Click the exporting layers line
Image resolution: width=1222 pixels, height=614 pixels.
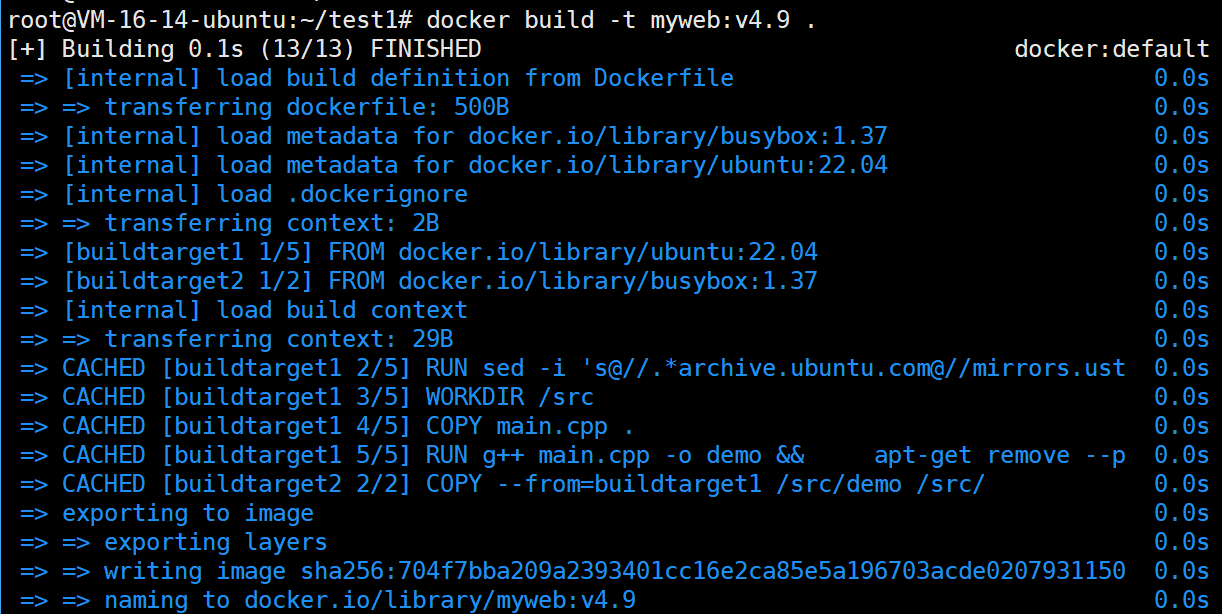point(174,542)
